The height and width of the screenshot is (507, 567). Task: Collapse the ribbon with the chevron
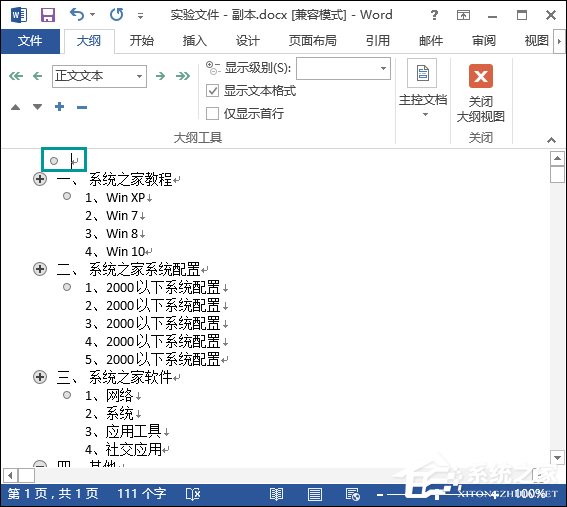[551, 140]
